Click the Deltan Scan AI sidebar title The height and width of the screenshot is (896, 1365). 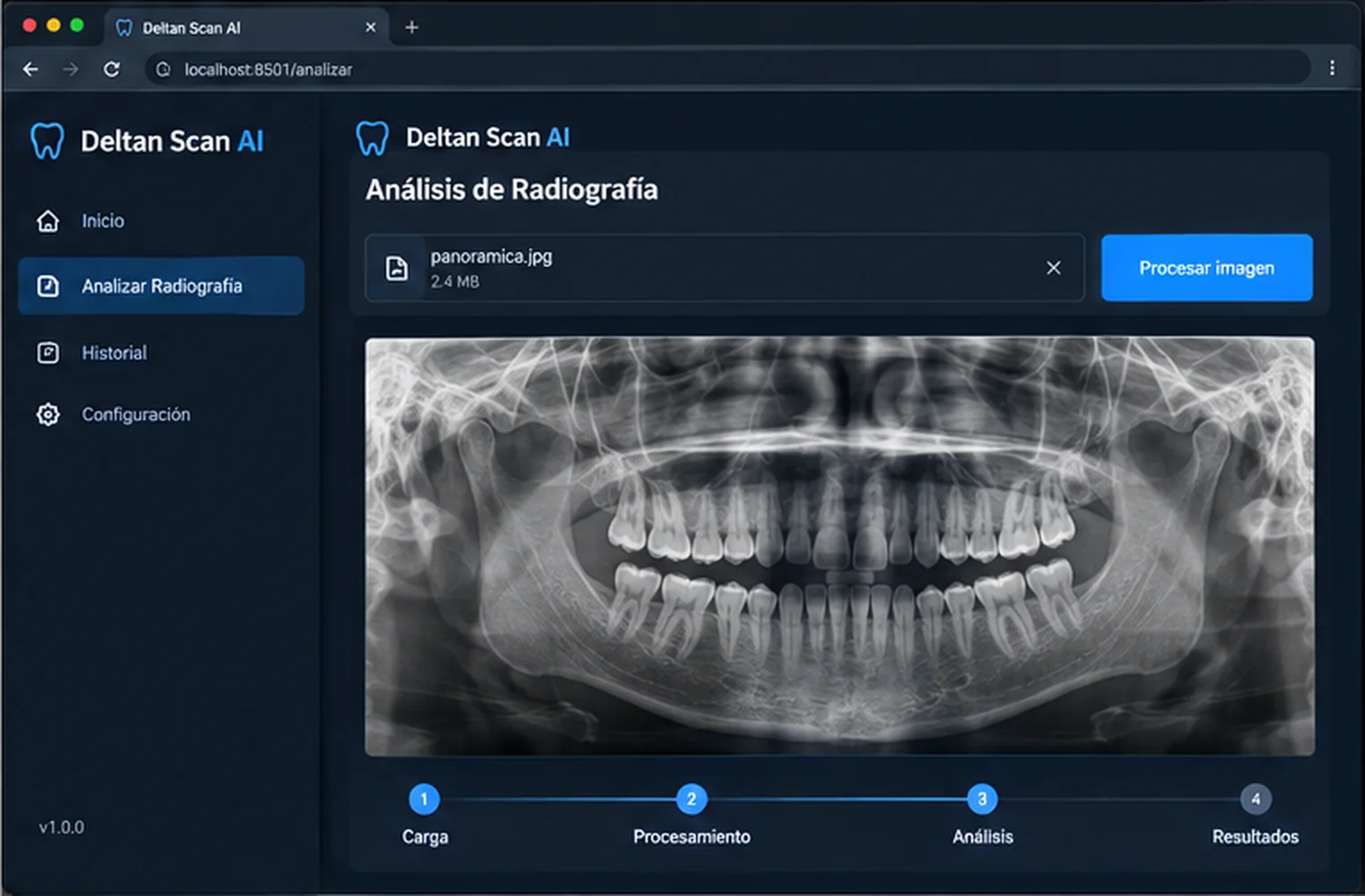(172, 141)
